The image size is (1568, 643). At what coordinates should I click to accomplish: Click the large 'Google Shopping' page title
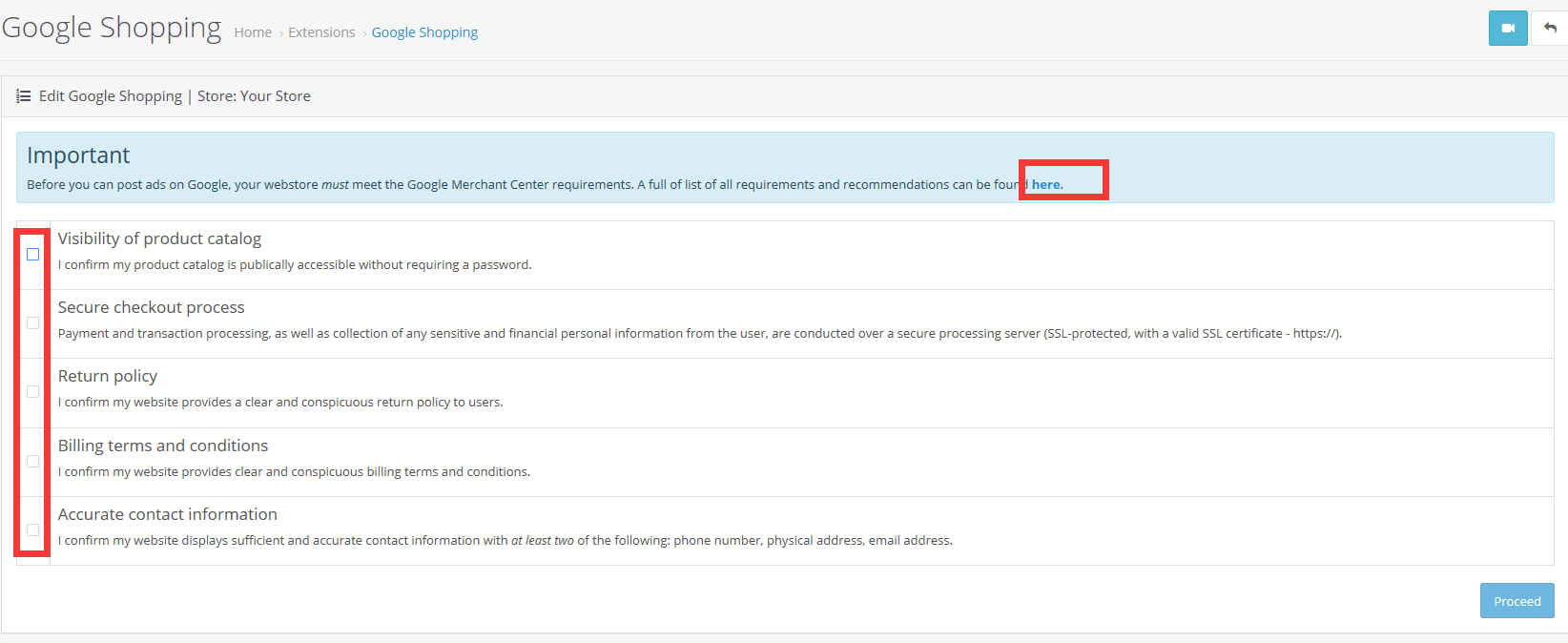(x=112, y=28)
